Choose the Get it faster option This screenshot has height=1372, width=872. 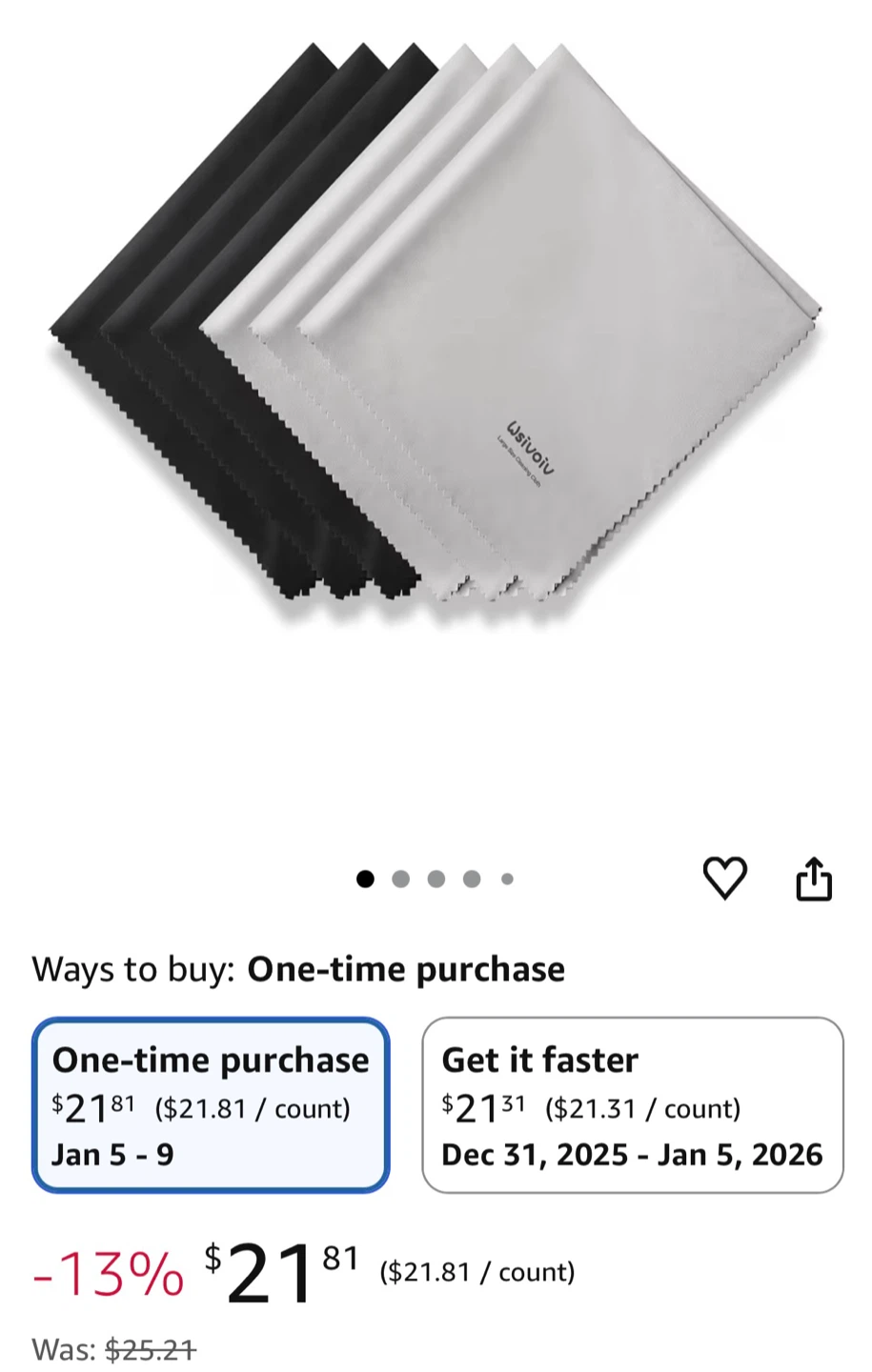tap(633, 1105)
